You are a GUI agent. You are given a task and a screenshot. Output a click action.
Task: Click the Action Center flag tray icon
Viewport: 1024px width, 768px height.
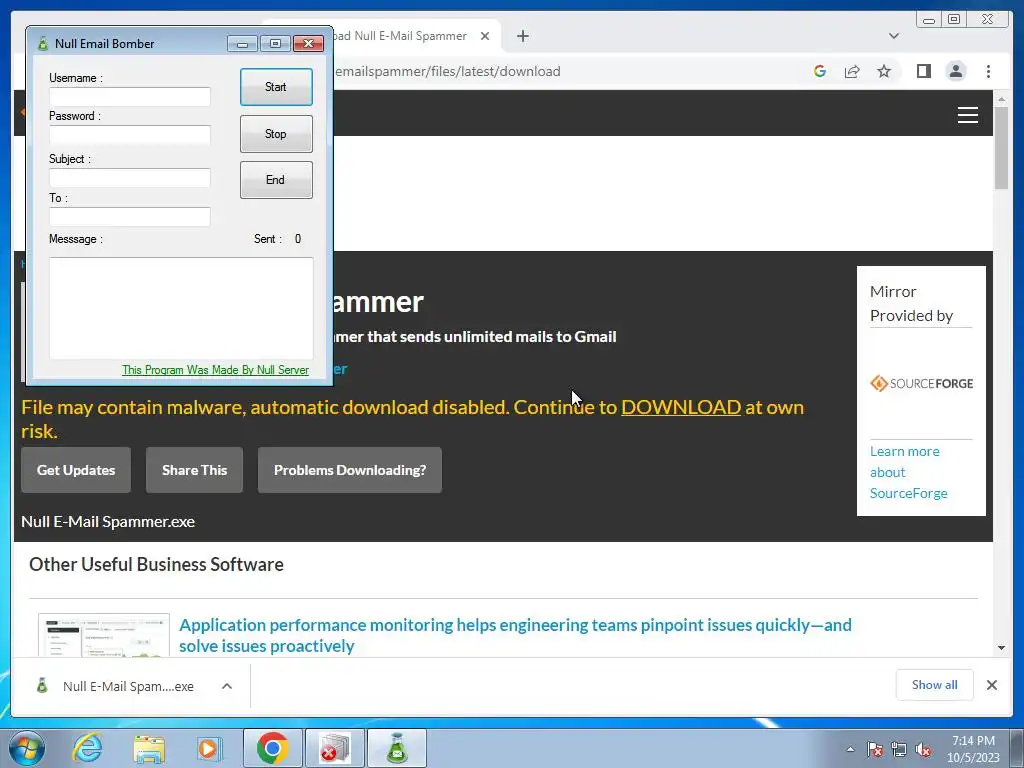[875, 749]
